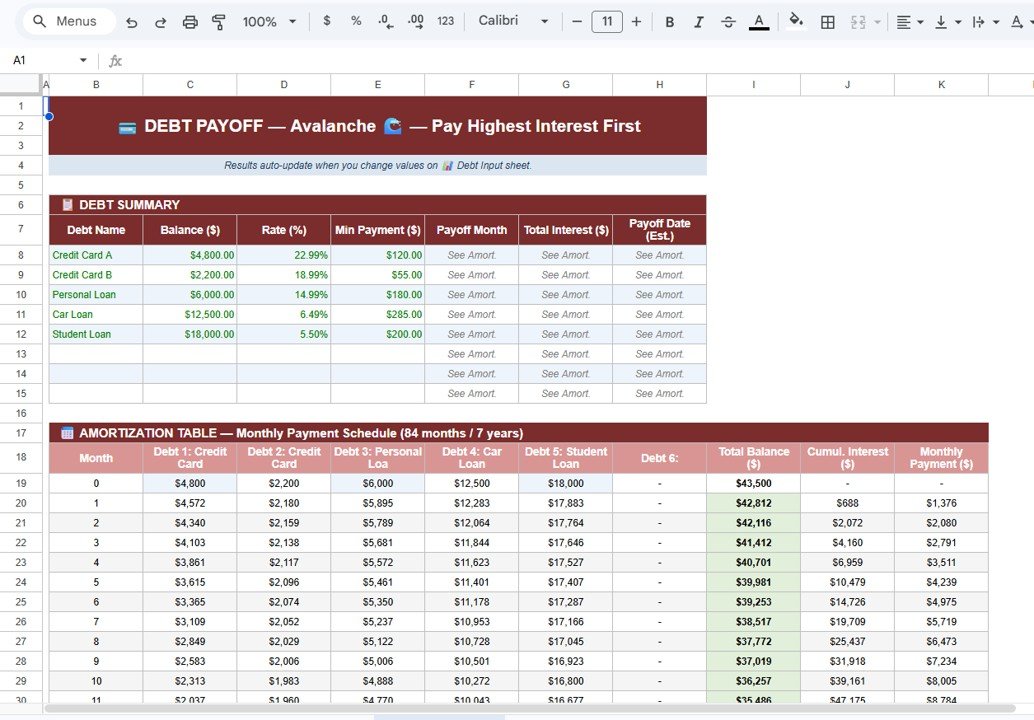Increase decimal places icon

pos(414,21)
